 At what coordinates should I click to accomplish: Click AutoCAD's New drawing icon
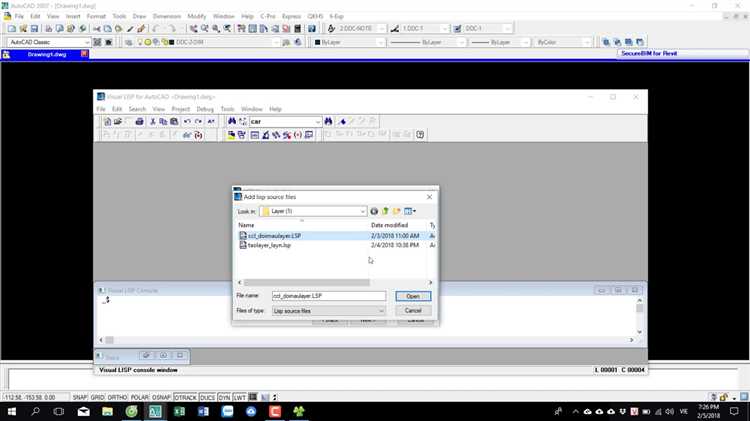[11, 29]
